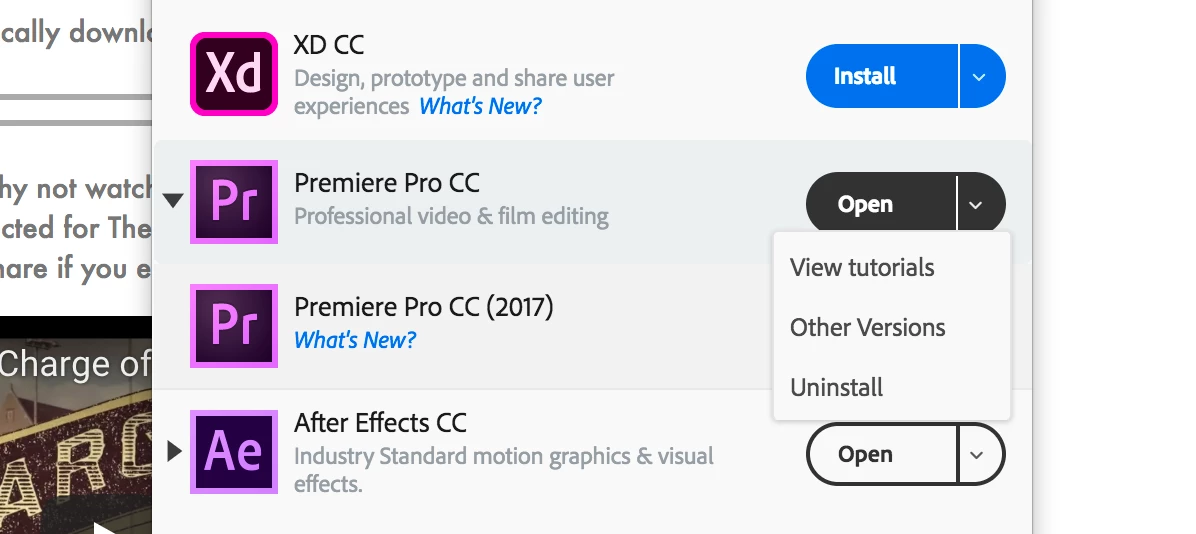Image resolution: width=1196 pixels, height=534 pixels.
Task: Click the After Effects CC title text
Action: click(x=380, y=423)
